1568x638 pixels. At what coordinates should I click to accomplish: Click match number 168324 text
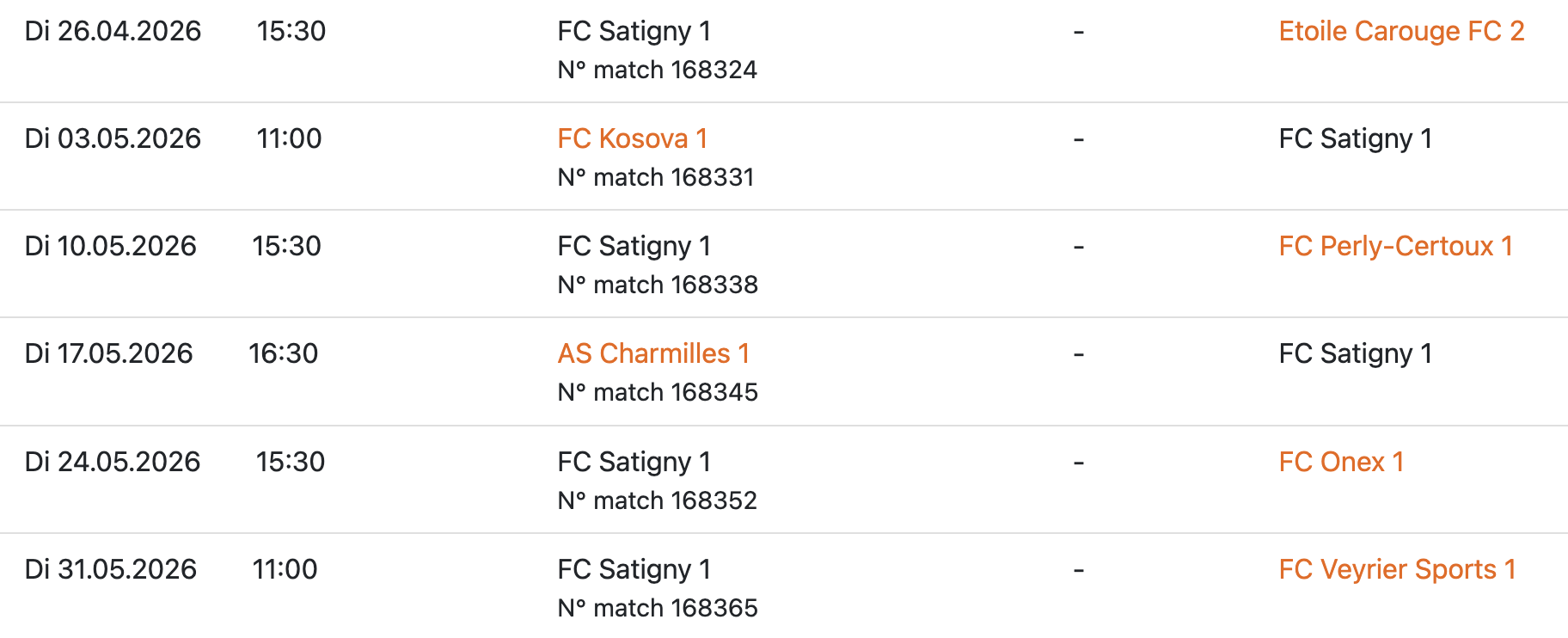tap(658, 71)
